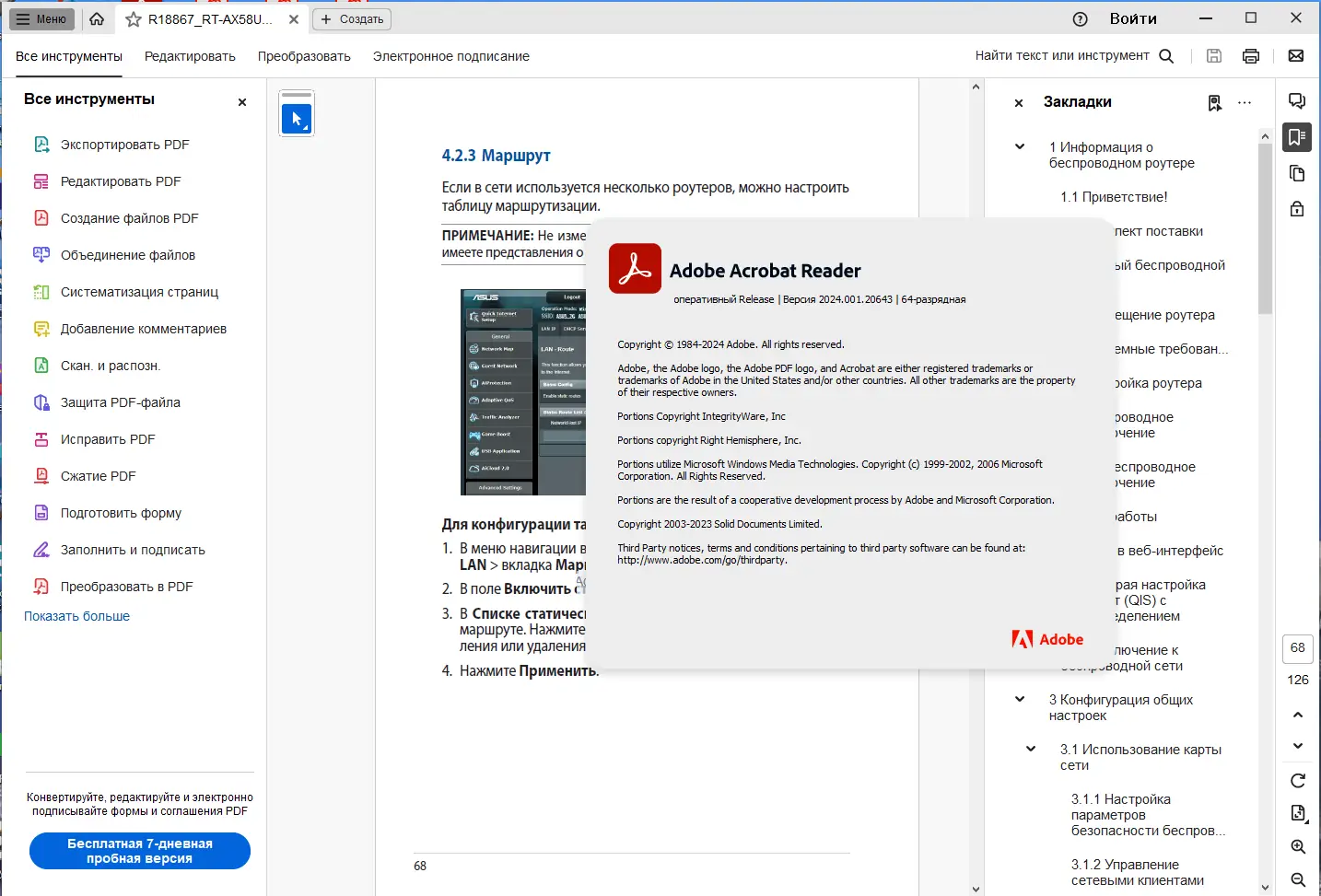The width and height of the screenshot is (1321, 896).
Task: Open the page display settings icon
Action: [x=1297, y=813]
